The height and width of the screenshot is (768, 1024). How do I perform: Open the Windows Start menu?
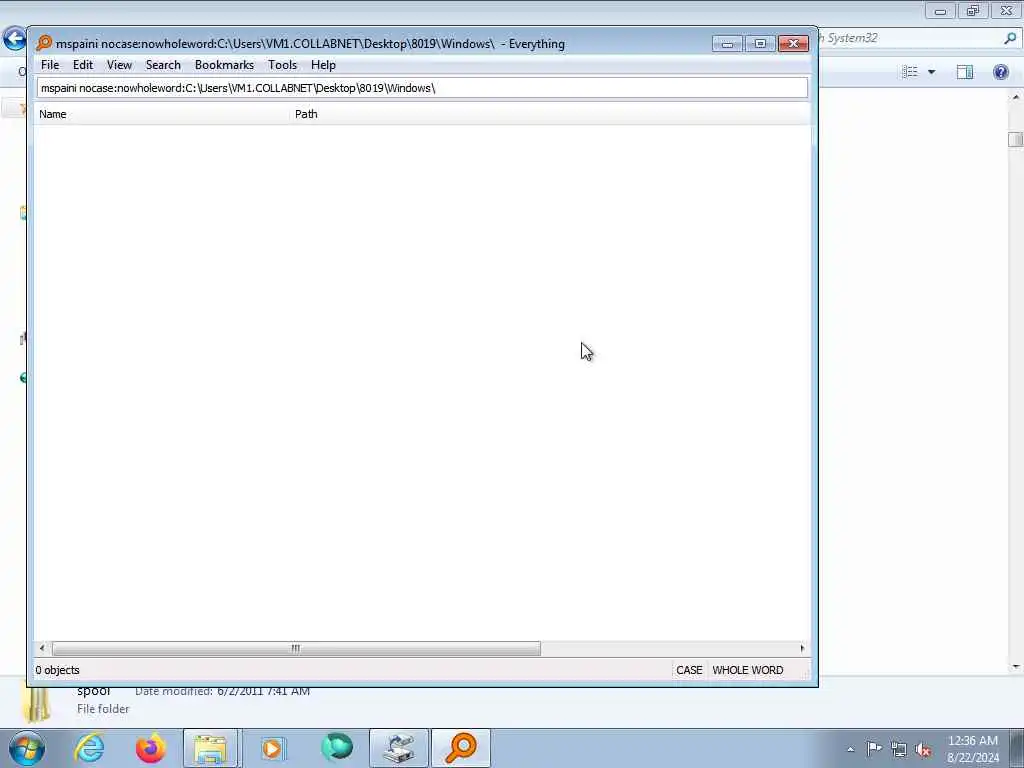tap(27, 748)
